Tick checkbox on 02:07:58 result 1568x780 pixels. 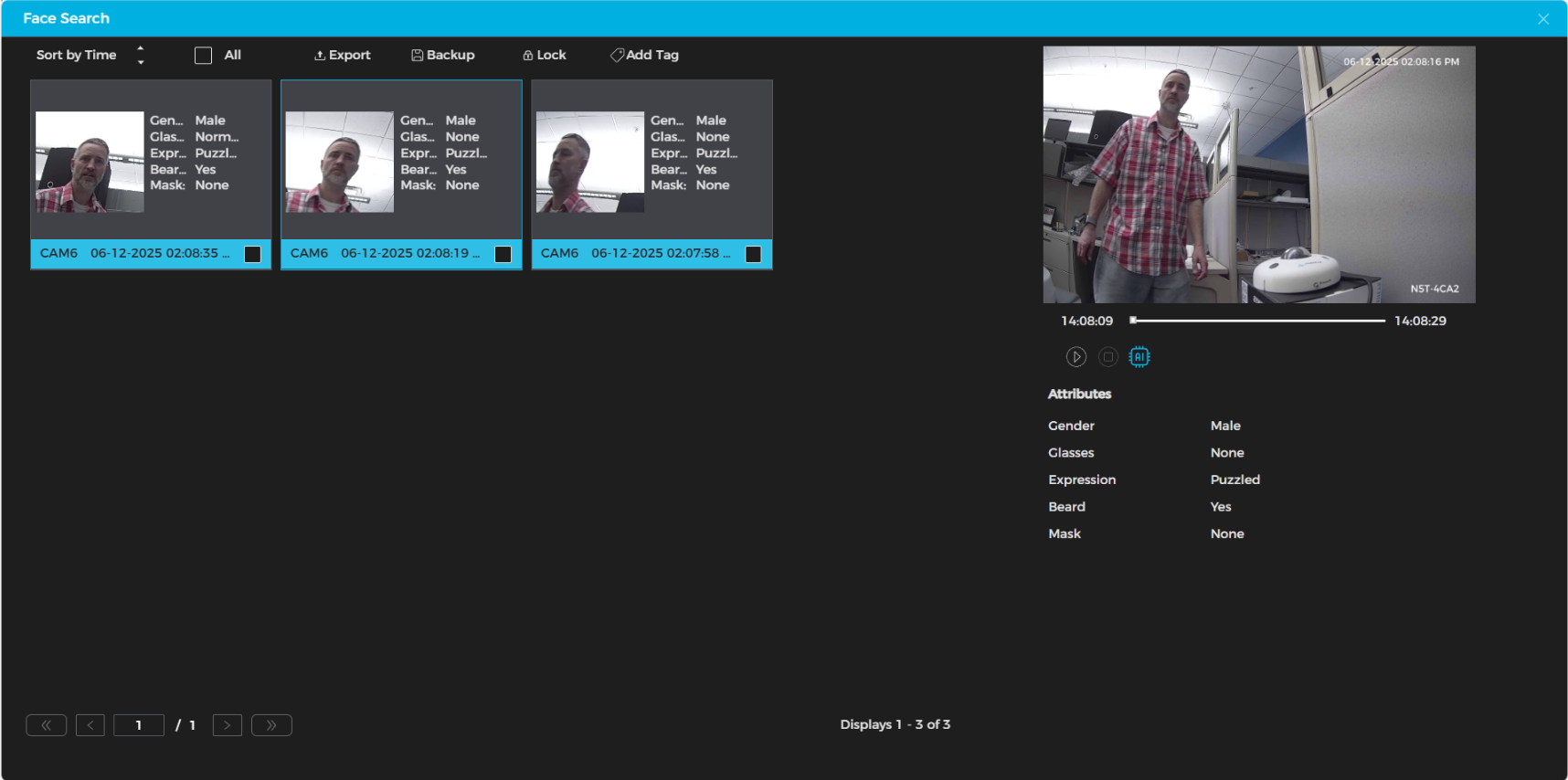click(753, 254)
